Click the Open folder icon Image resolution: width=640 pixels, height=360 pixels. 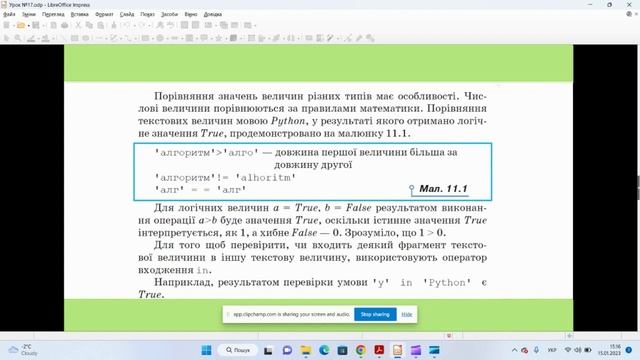(x=20, y=25)
